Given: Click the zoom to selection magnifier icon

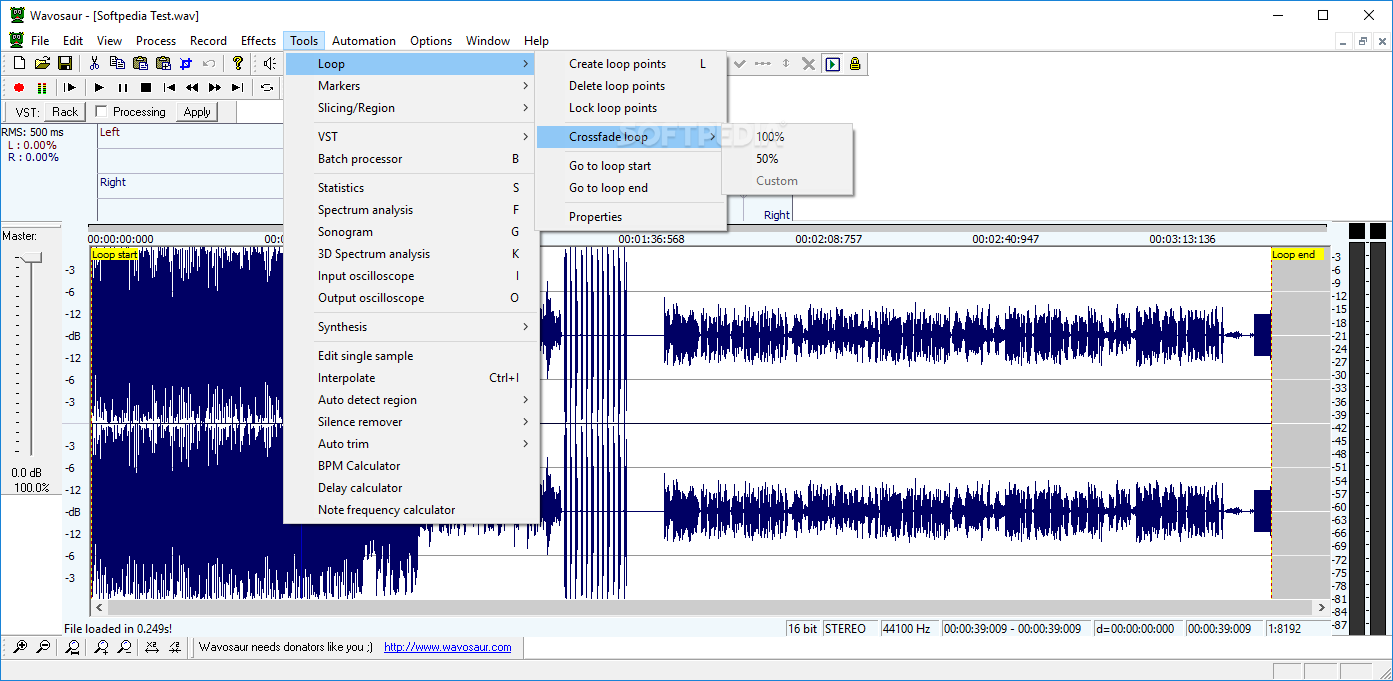Looking at the screenshot, I should (x=73, y=647).
